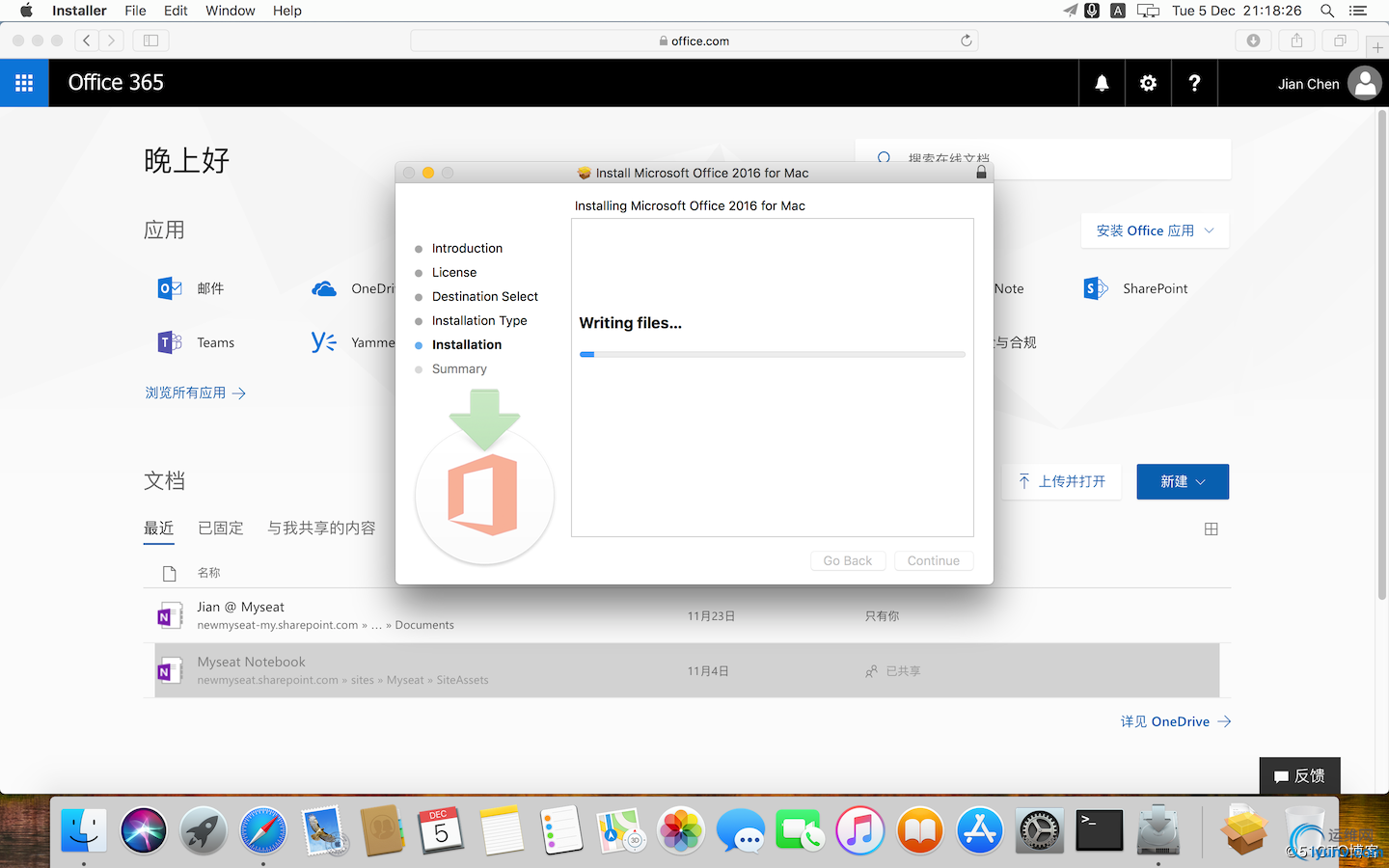Open the File menu
Screen dimensions: 1389x868
pyautogui.click(x=135, y=11)
